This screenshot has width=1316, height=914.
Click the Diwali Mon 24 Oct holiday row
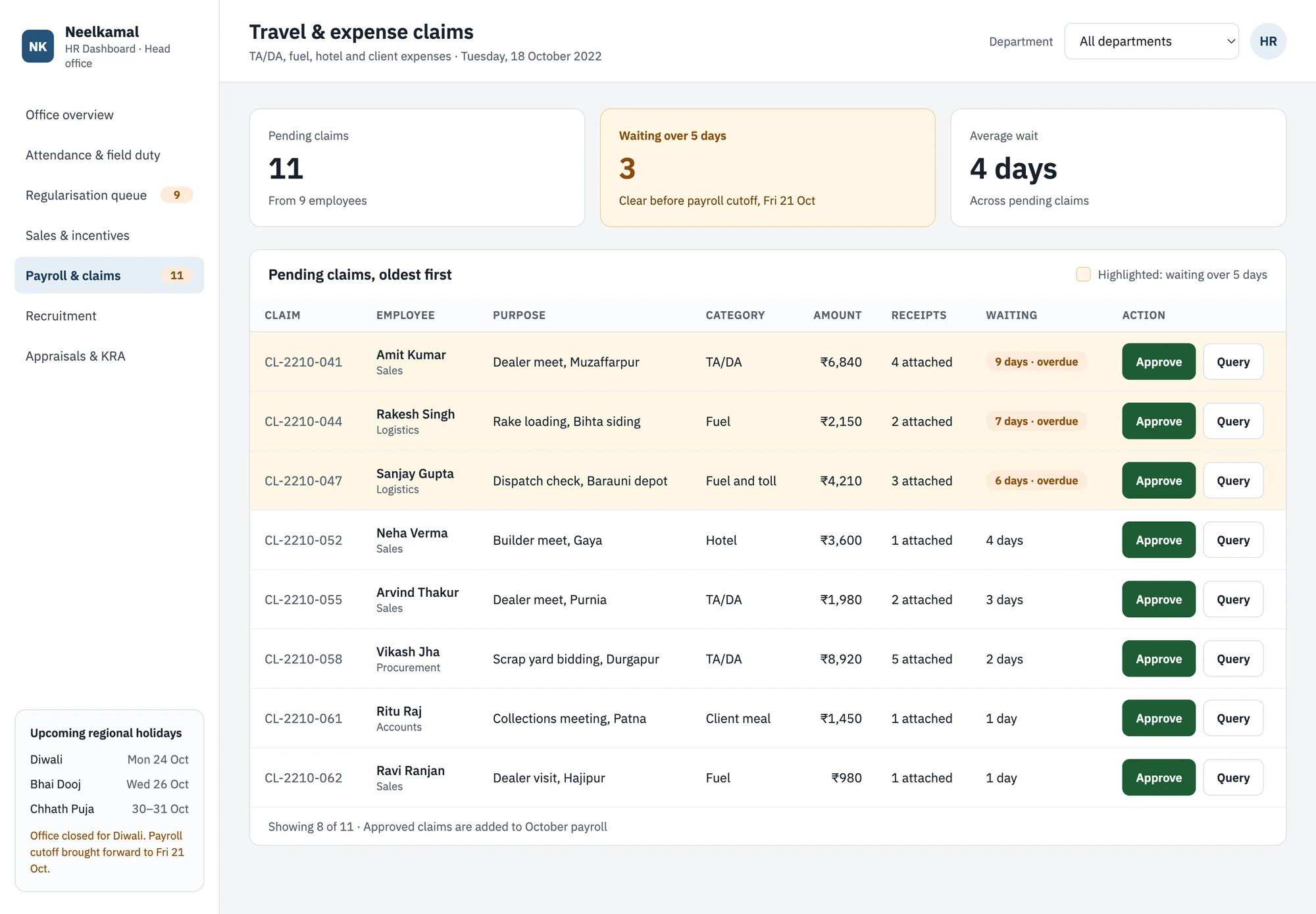click(109, 759)
